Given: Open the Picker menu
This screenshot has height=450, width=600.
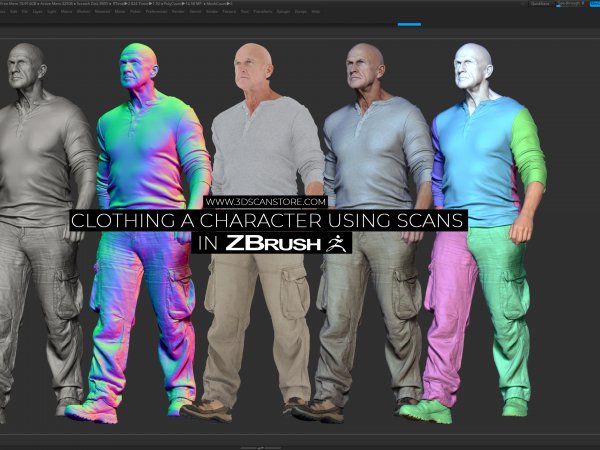Looking at the screenshot, I should pyautogui.click(x=135, y=11).
